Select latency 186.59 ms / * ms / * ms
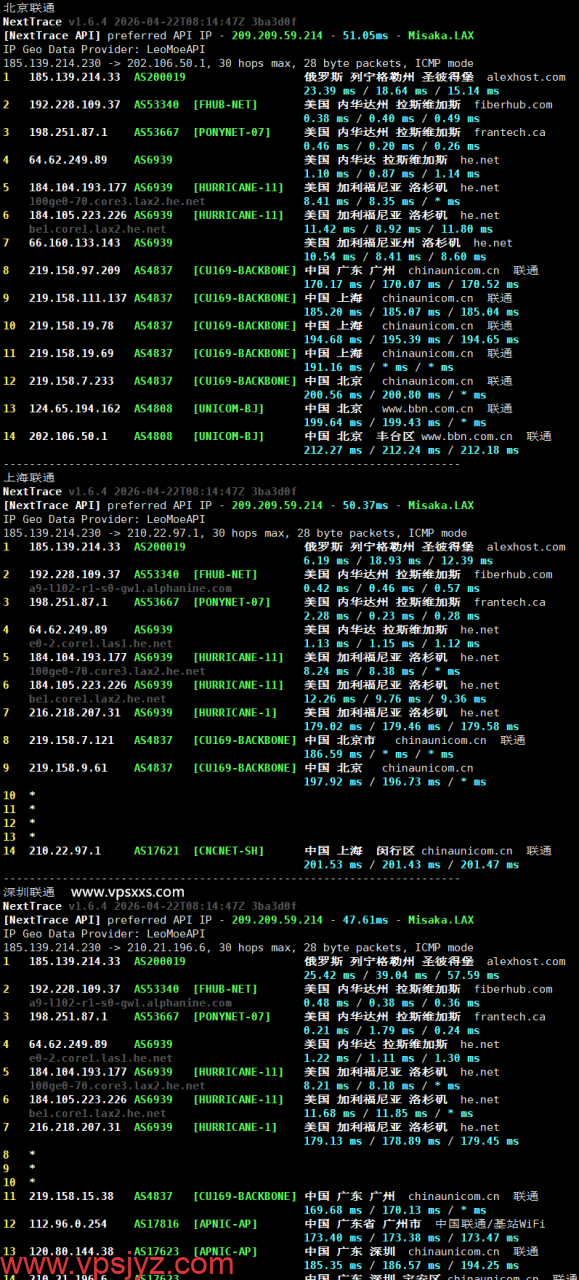This screenshot has height=1280, width=579. (x=378, y=754)
